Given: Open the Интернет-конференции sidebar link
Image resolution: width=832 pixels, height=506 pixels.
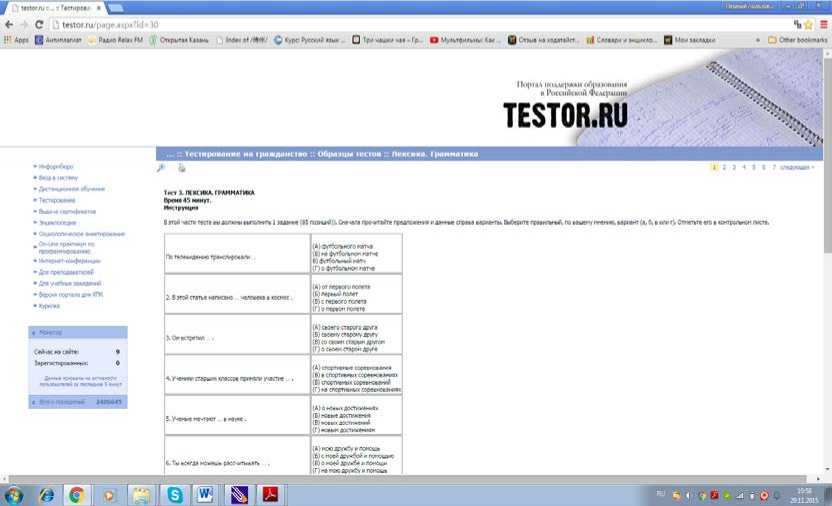Looking at the screenshot, I should tap(70, 261).
